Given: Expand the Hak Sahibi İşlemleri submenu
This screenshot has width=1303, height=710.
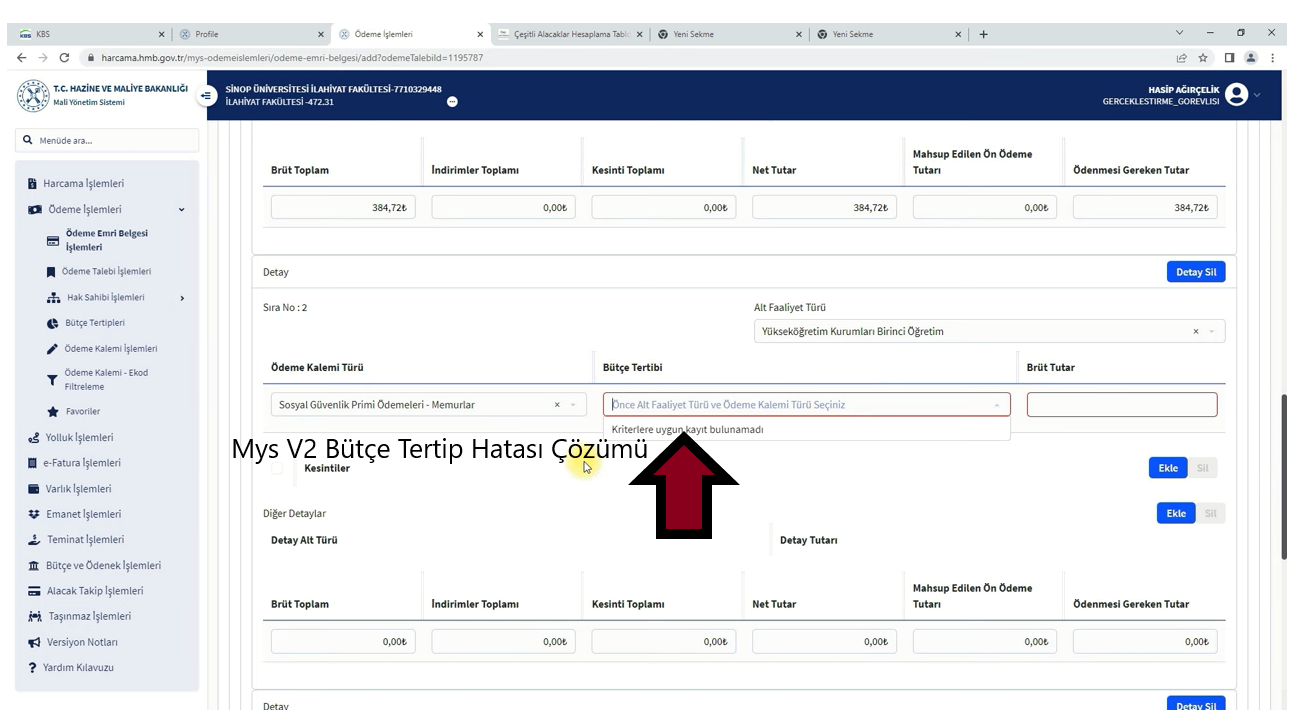Looking at the screenshot, I should pyautogui.click(x=181, y=298).
